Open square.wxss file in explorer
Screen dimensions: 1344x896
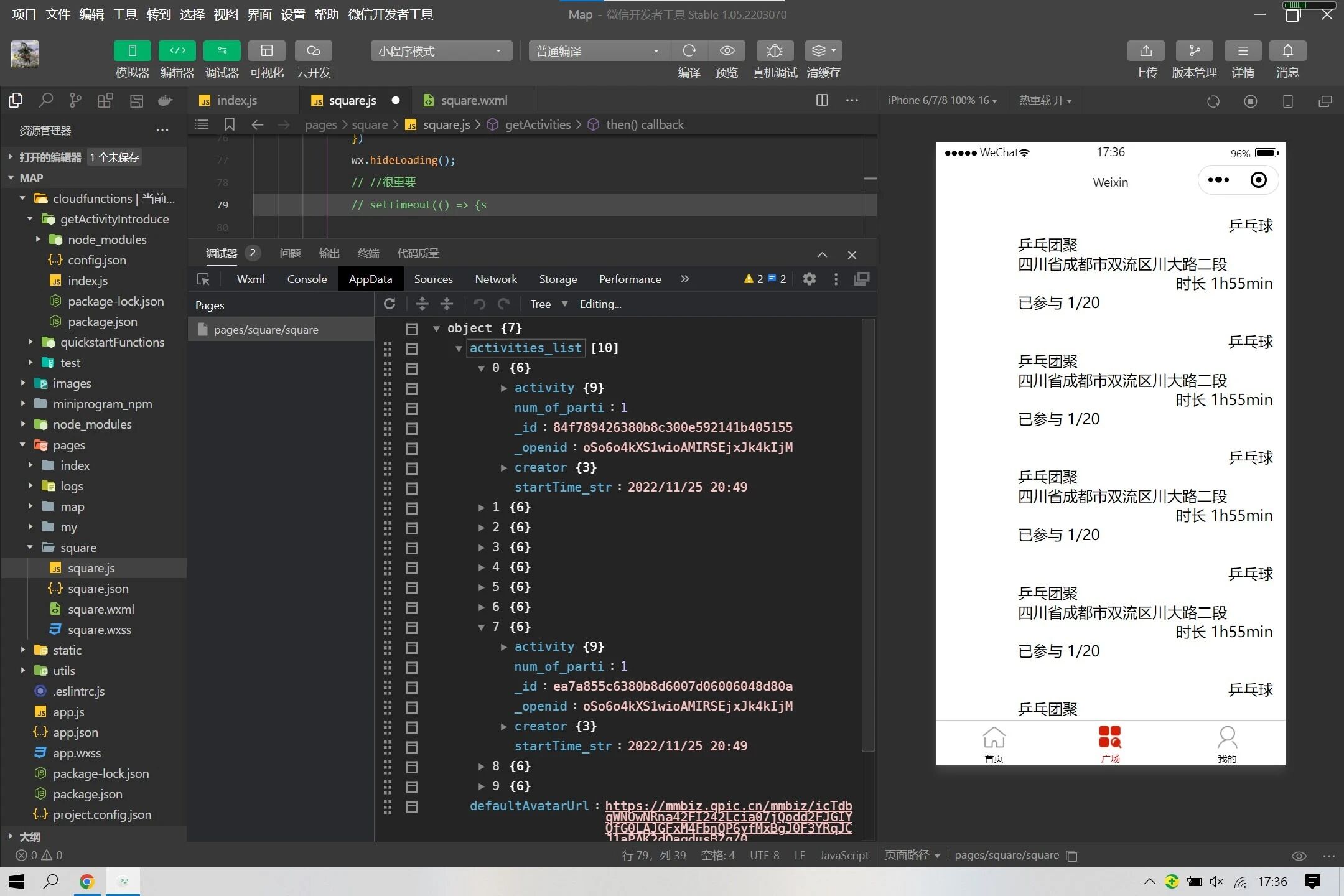(99, 630)
